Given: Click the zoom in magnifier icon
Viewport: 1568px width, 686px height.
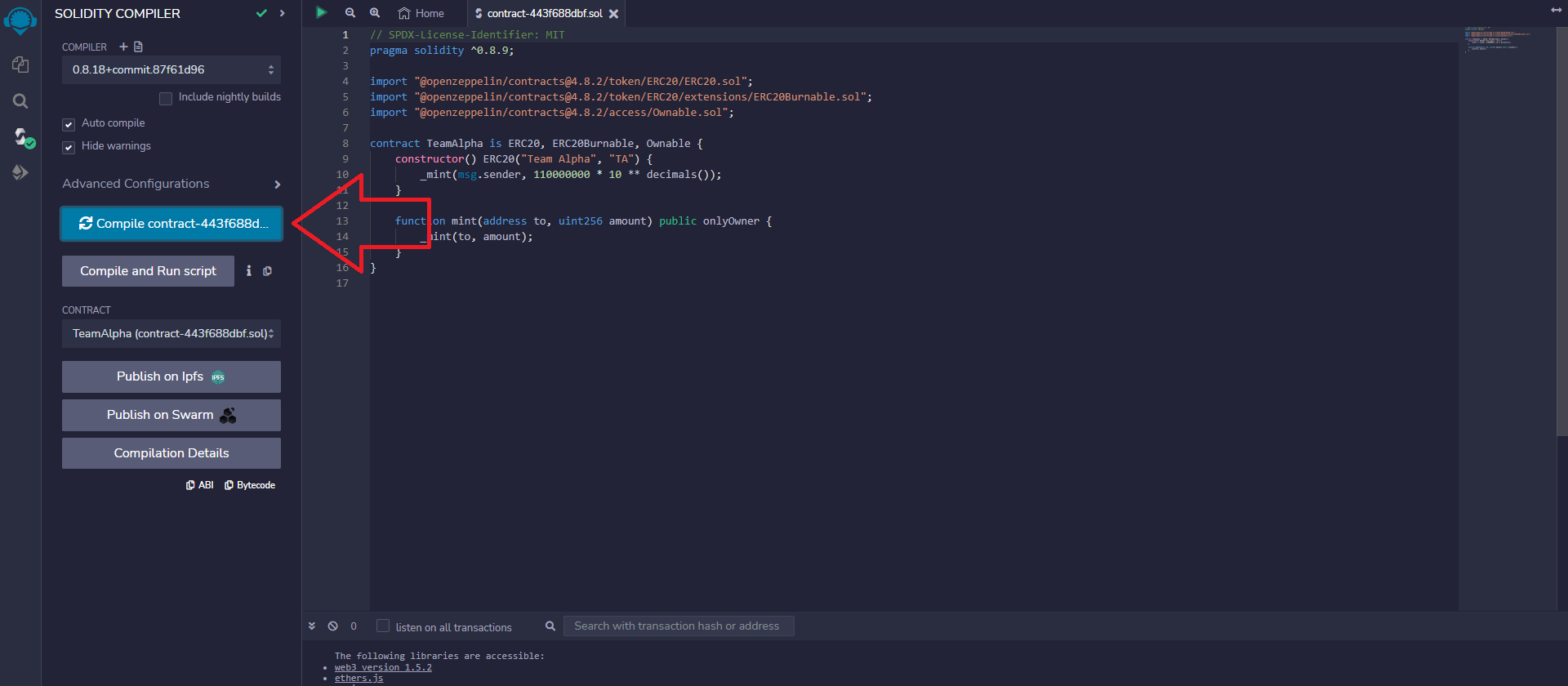Looking at the screenshot, I should tap(375, 13).
